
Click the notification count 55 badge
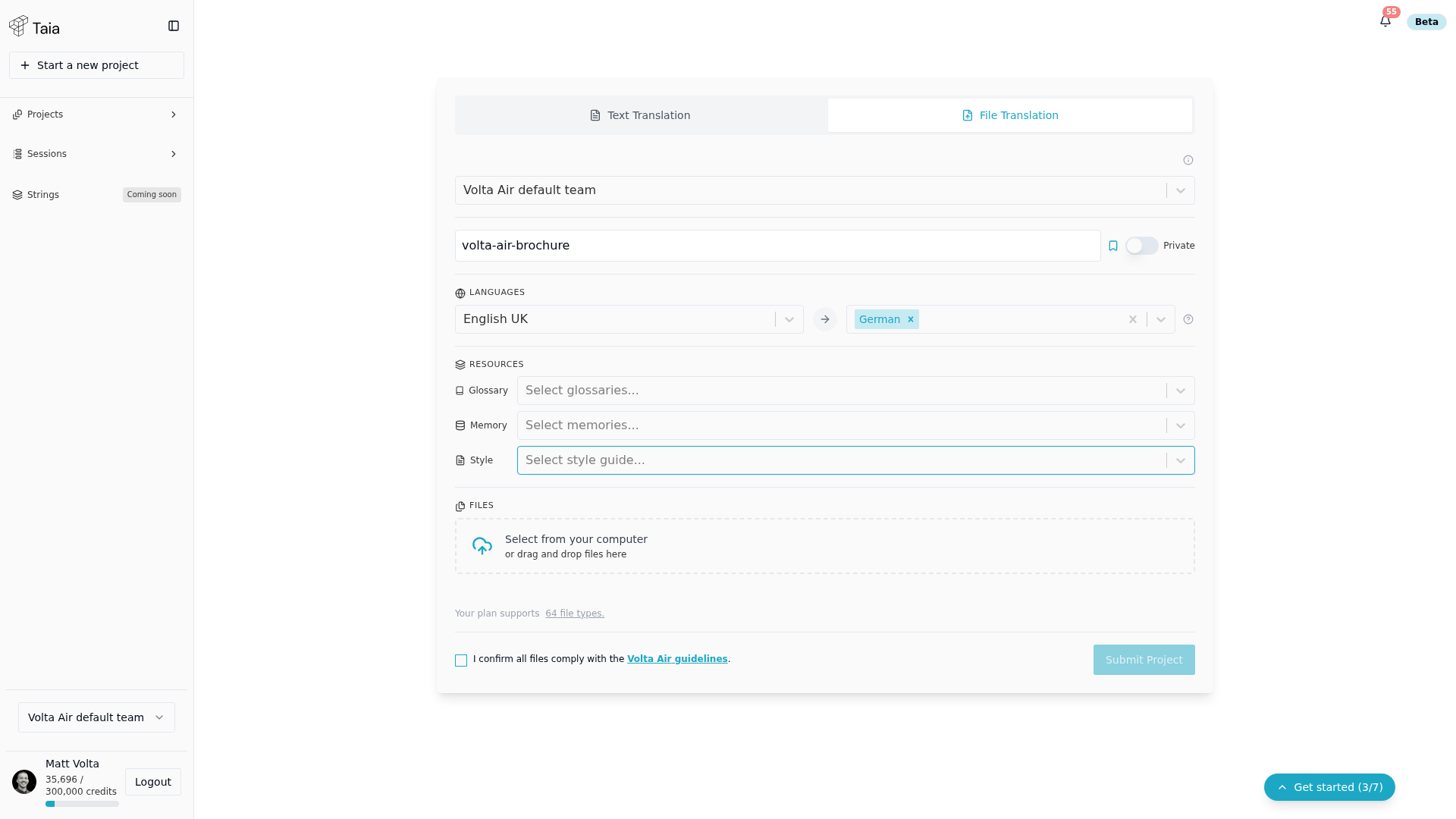[x=1392, y=12]
